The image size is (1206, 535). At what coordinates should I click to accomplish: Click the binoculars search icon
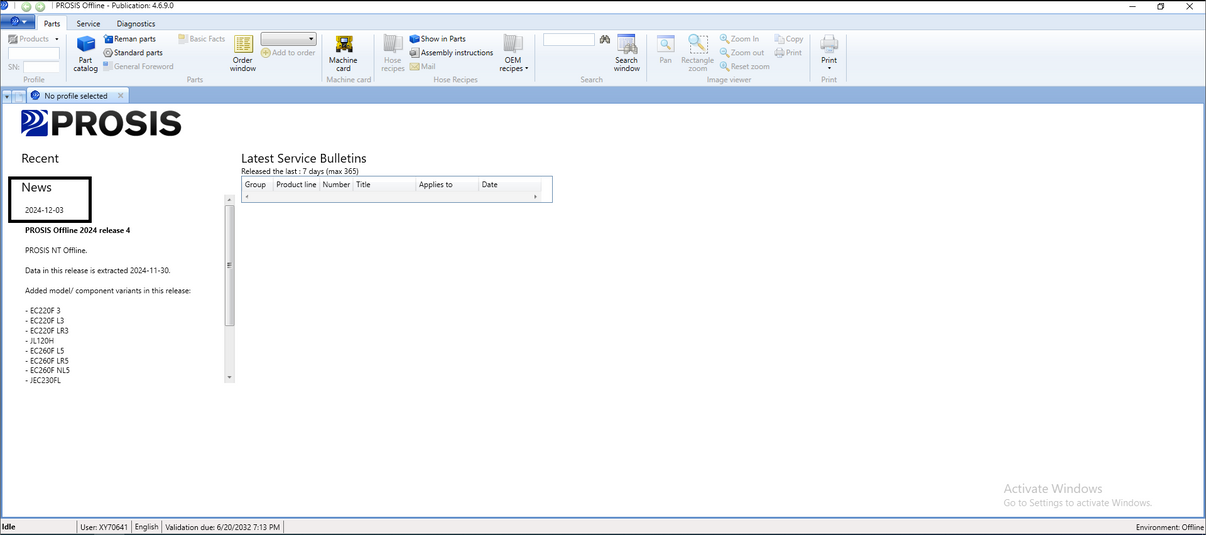pos(605,39)
